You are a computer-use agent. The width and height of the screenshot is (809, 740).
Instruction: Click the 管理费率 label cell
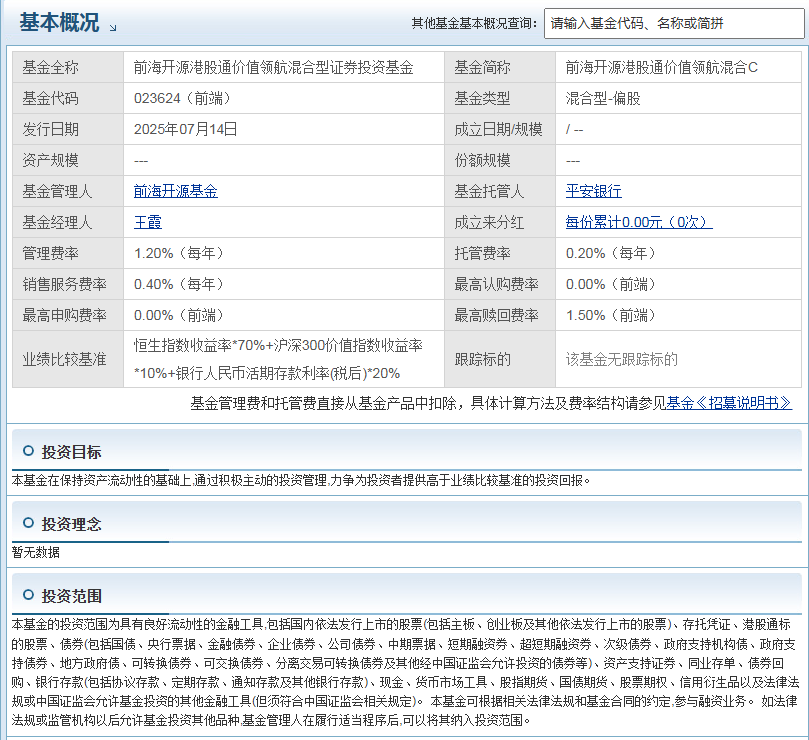click(68, 253)
